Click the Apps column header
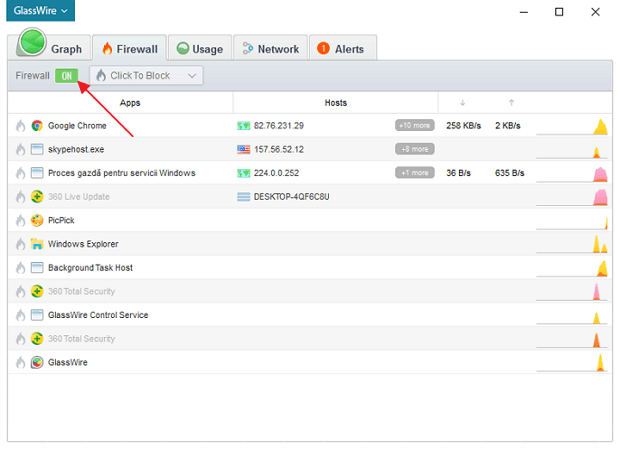 click(130, 103)
